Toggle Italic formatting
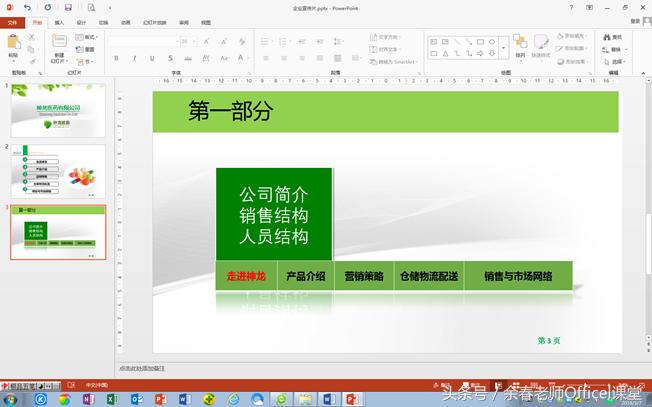 (134, 58)
